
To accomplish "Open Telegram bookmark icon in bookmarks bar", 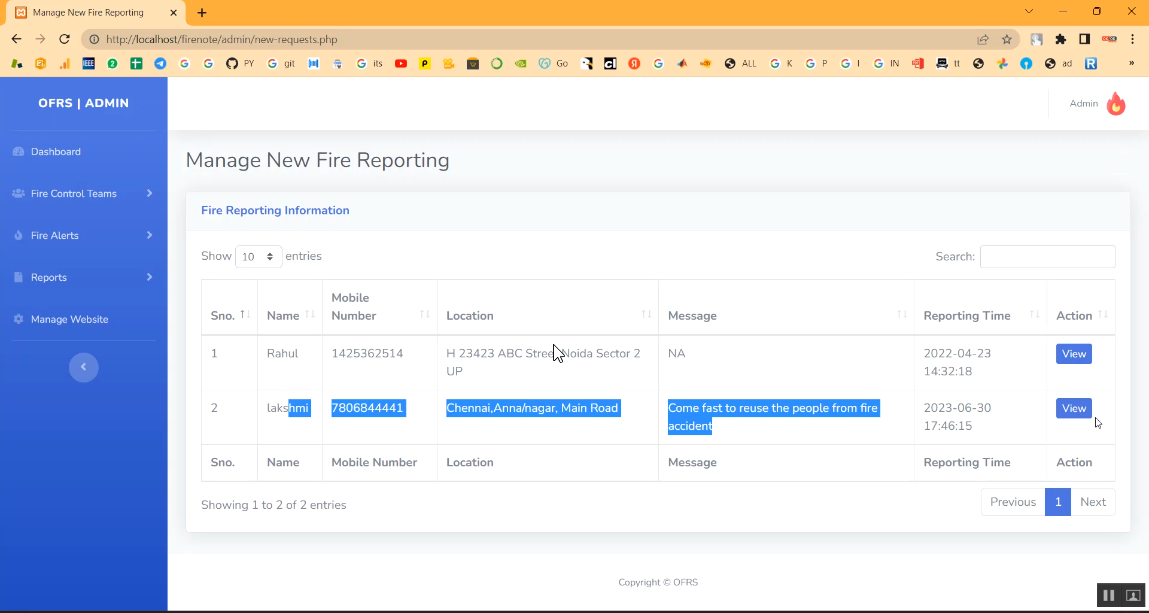I will click(x=160, y=63).
